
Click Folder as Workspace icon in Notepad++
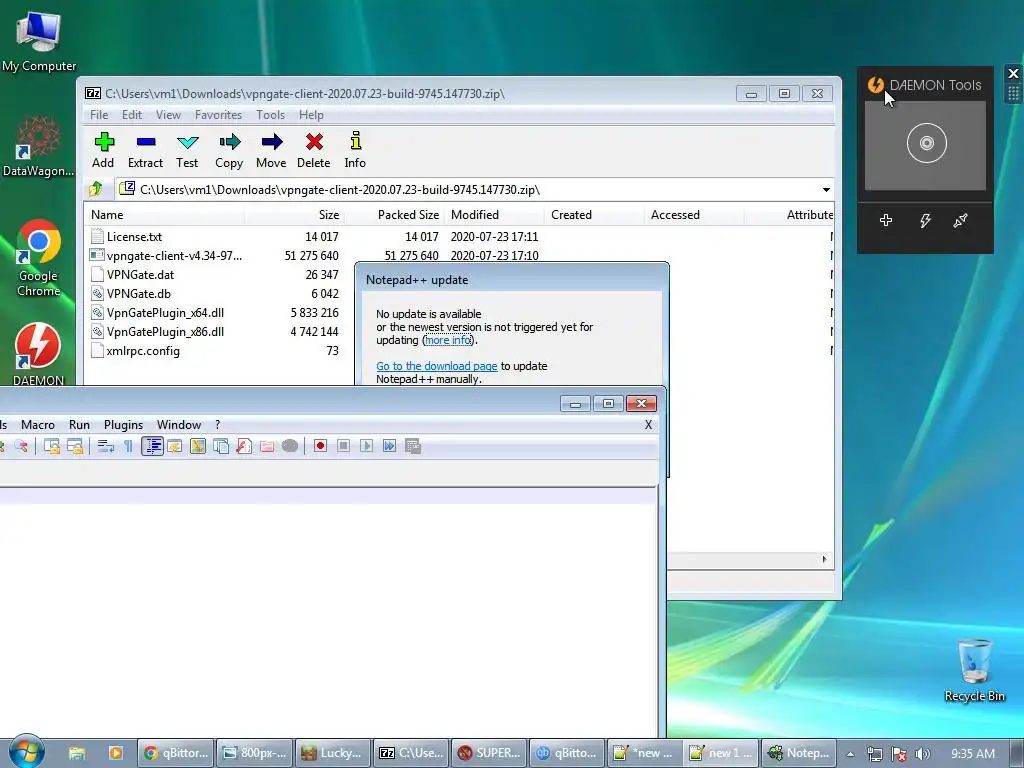tap(267, 446)
